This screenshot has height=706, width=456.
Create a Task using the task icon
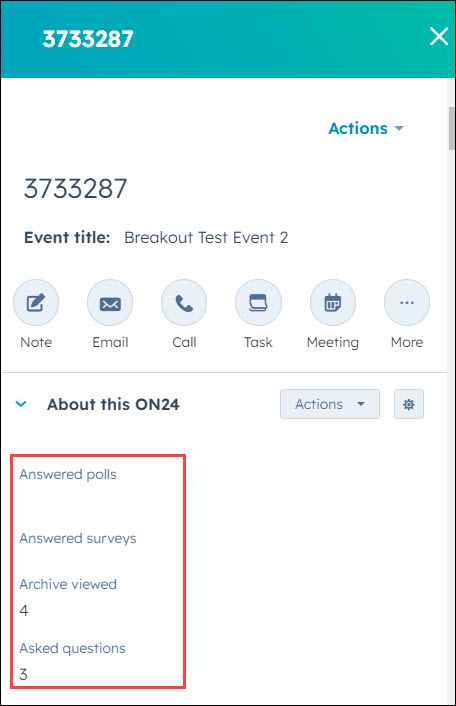click(258, 303)
